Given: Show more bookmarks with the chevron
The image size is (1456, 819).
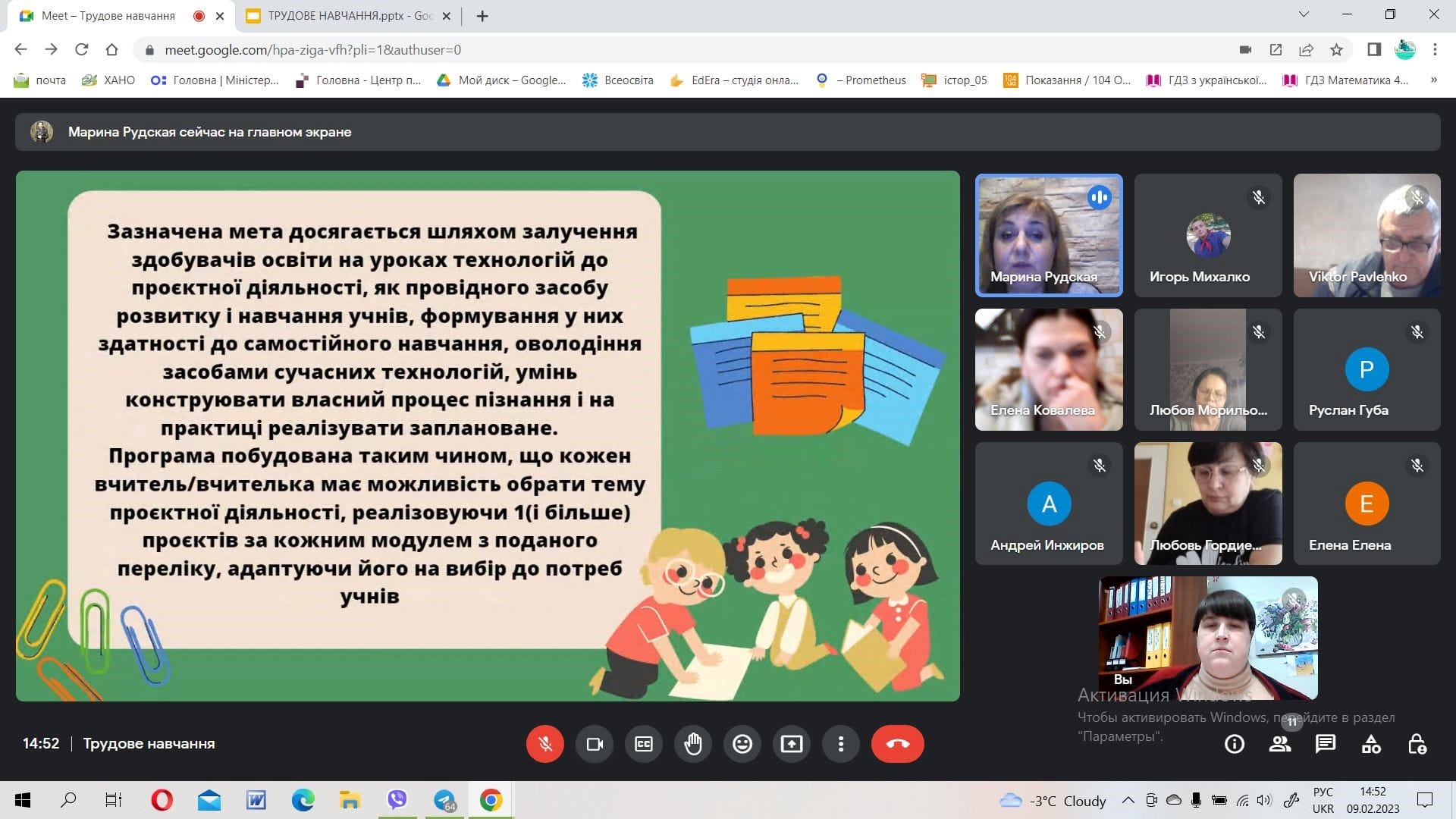Looking at the screenshot, I should pos(1434,80).
